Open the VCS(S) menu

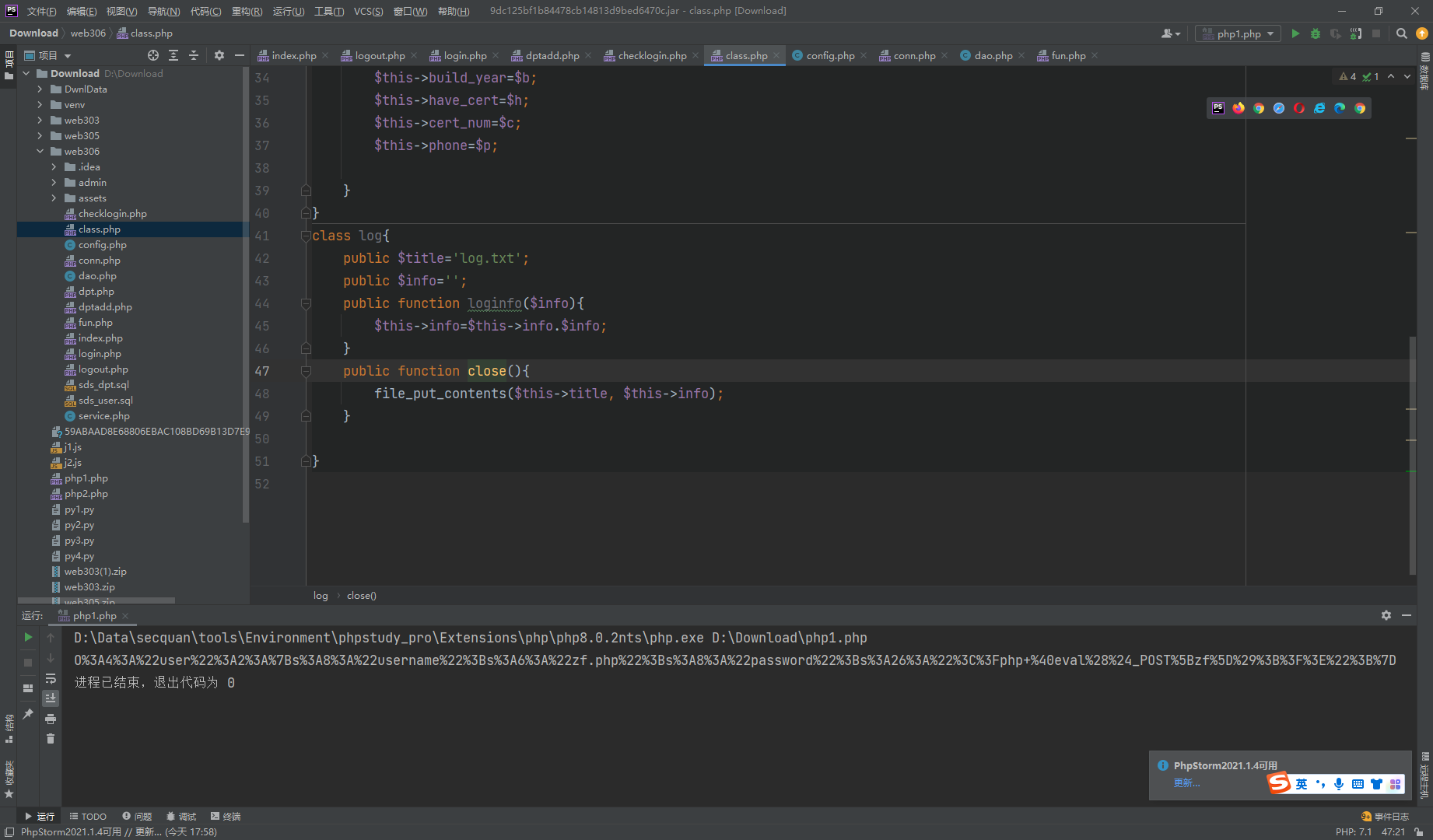pyautogui.click(x=368, y=11)
